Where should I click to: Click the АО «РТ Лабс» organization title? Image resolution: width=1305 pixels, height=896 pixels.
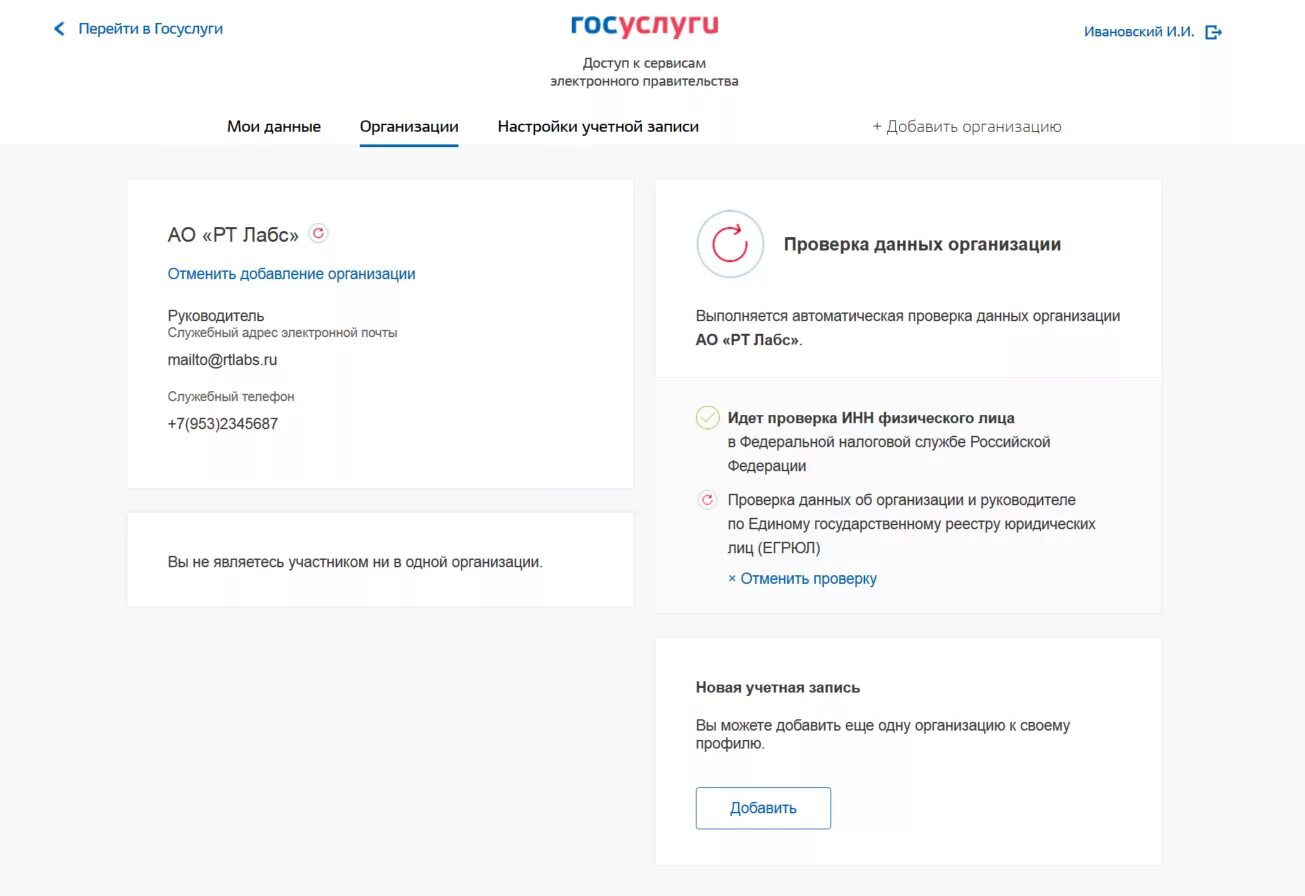pos(233,235)
